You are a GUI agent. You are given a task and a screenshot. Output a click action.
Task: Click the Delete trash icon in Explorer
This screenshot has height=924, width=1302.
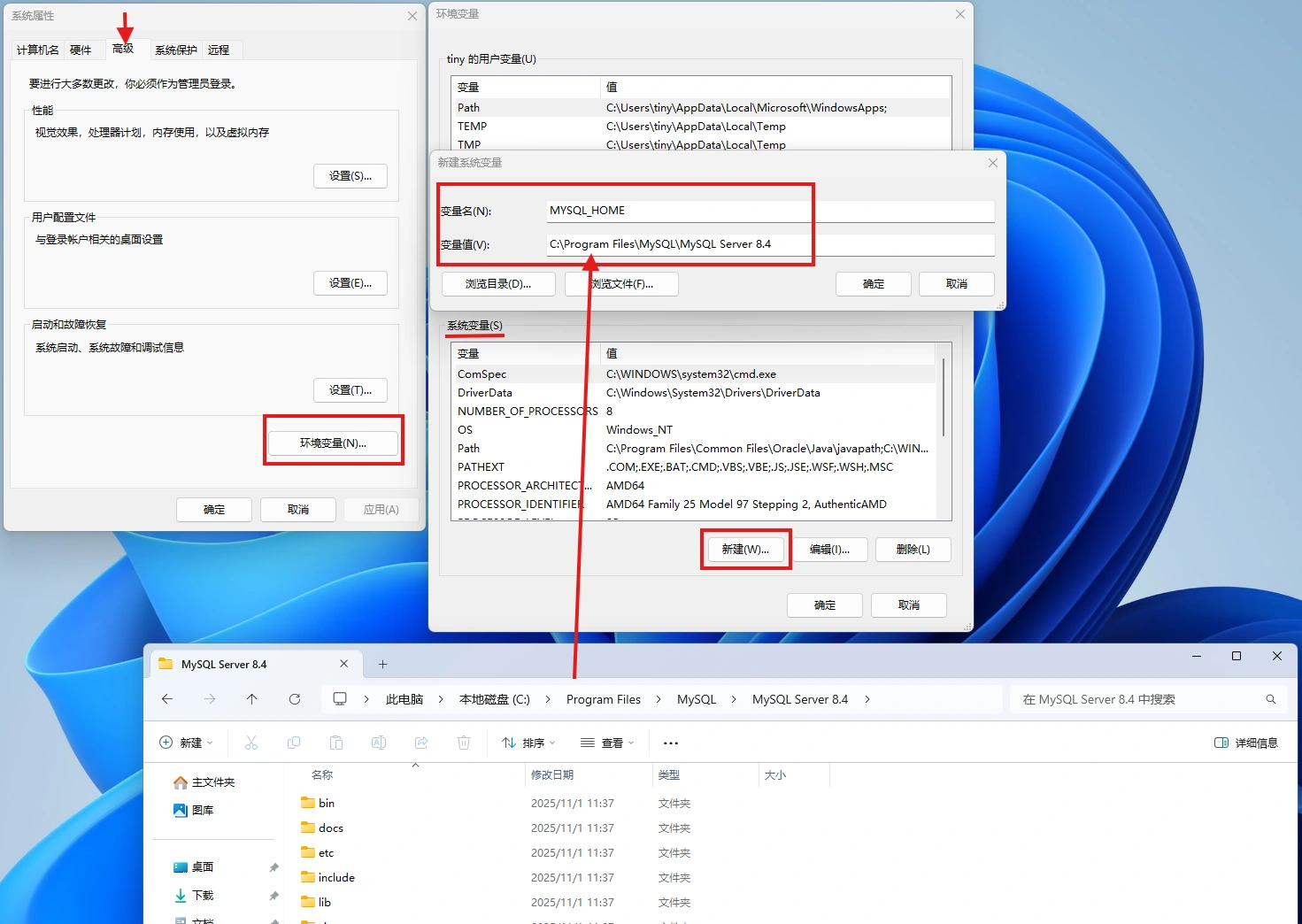(x=464, y=743)
